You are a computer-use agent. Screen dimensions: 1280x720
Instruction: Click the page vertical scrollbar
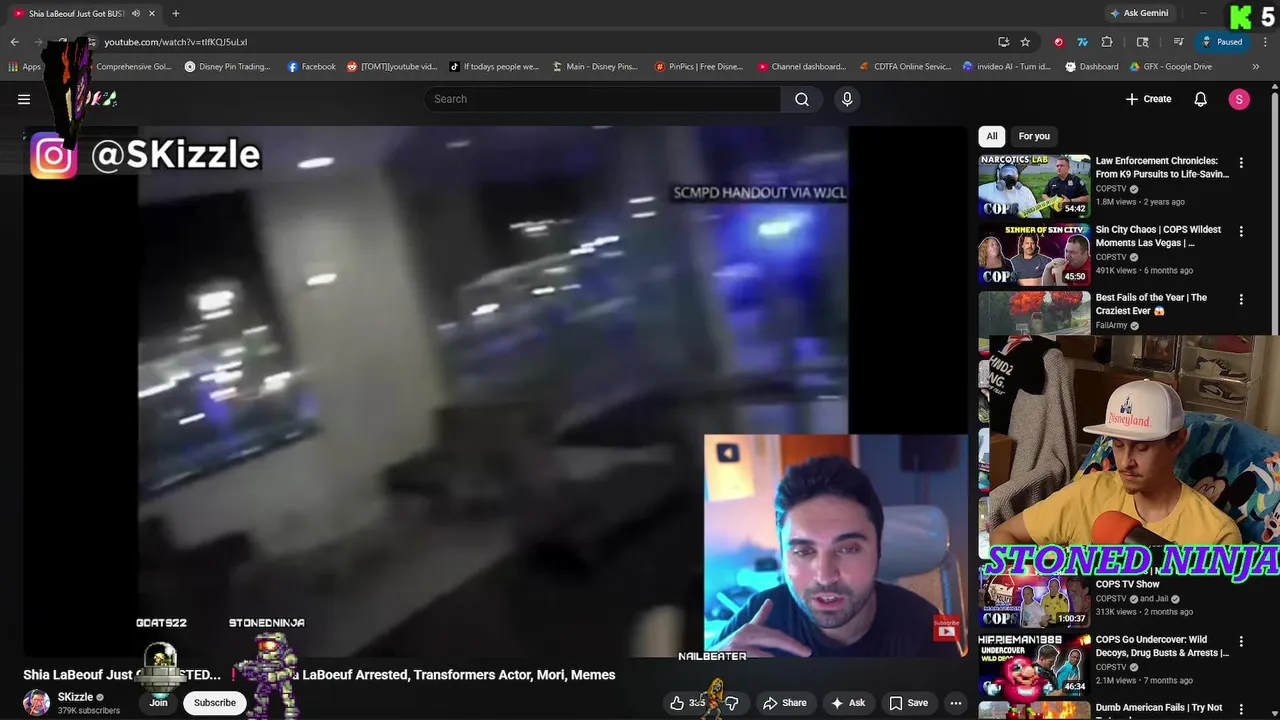point(1275,400)
